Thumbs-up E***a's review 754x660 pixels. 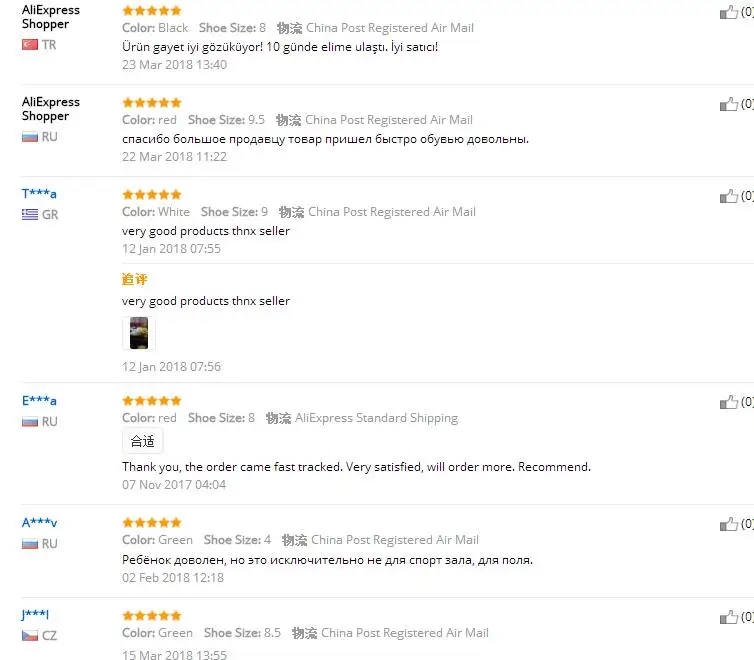(x=729, y=402)
